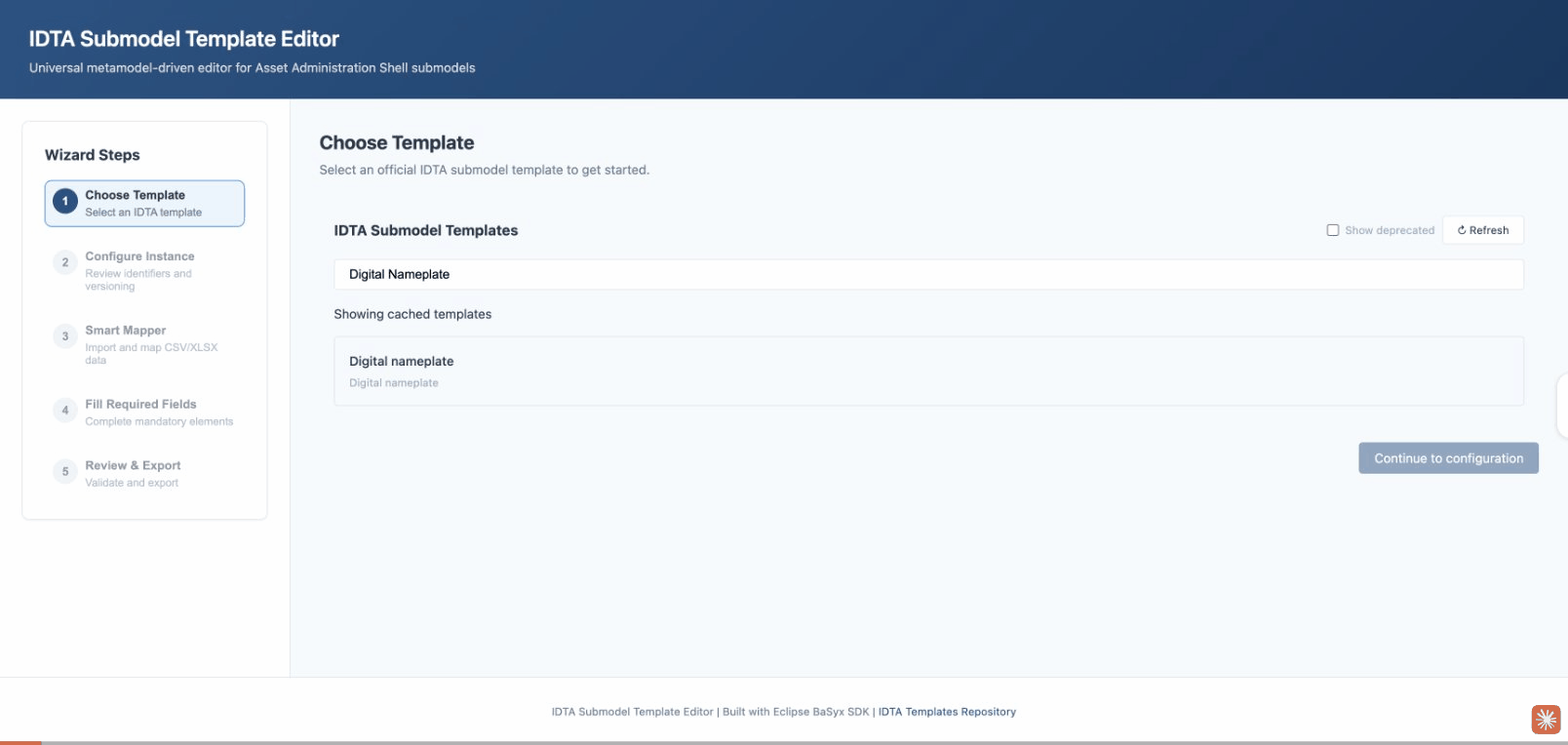The image size is (1568, 745).
Task: Click the step 5 number badge
Action: 65,472
